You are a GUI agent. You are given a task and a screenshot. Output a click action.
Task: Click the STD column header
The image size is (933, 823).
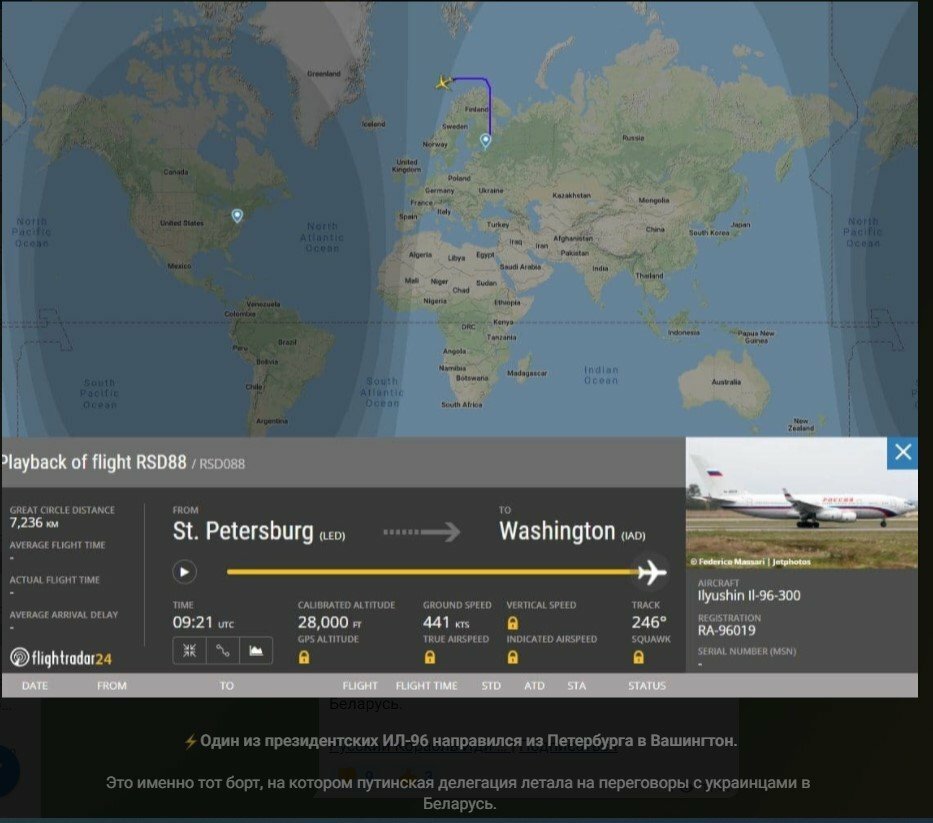pyautogui.click(x=491, y=686)
